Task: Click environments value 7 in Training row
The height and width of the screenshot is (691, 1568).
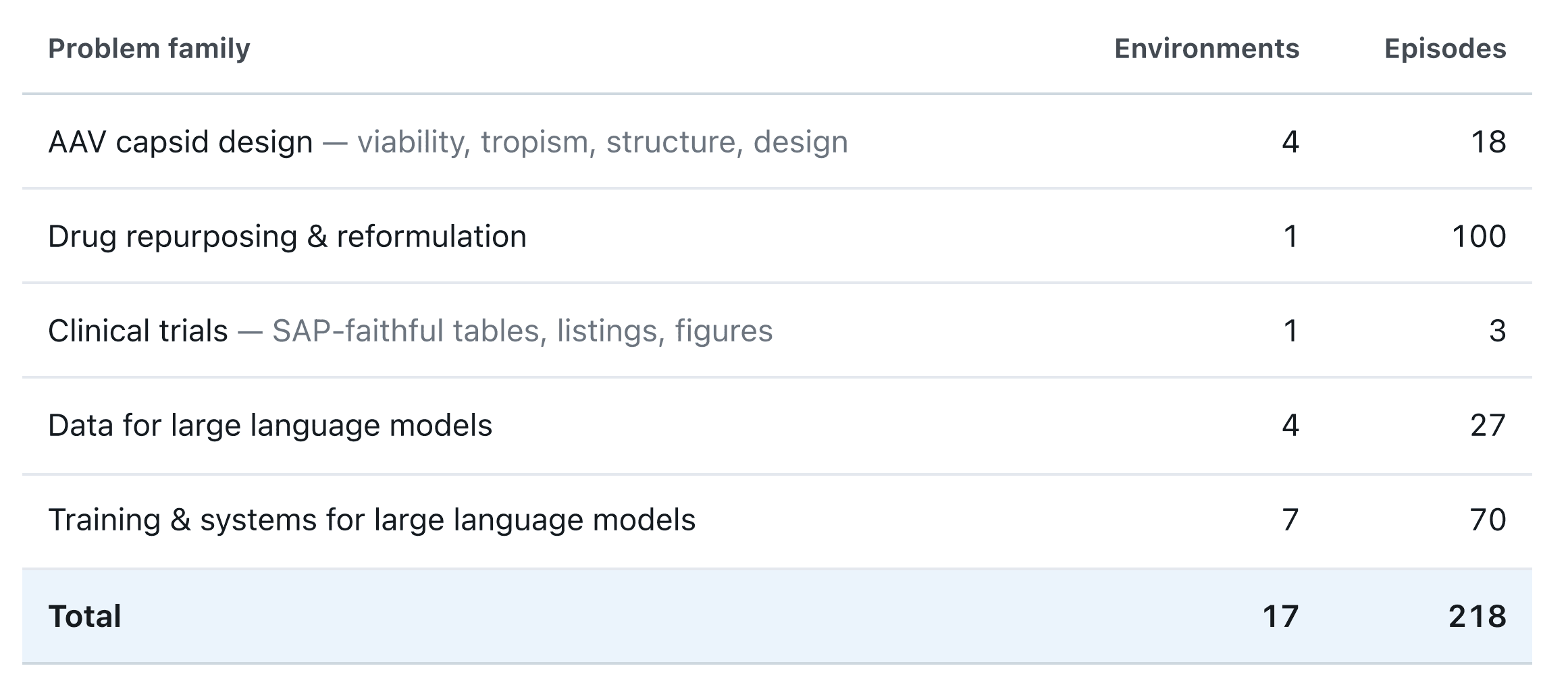Action: pyautogui.click(x=1290, y=520)
